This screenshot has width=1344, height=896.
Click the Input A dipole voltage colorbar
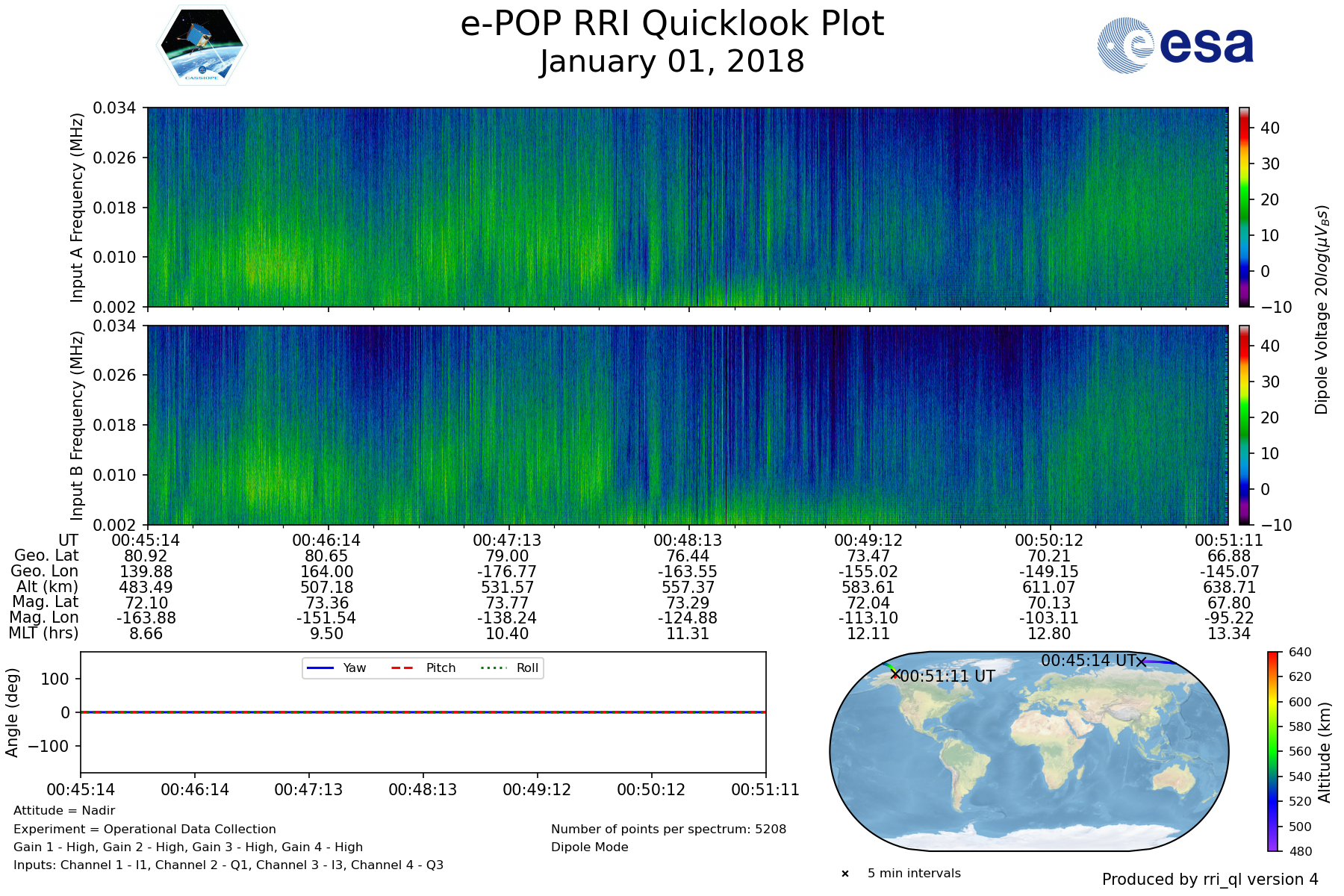coord(1245,207)
